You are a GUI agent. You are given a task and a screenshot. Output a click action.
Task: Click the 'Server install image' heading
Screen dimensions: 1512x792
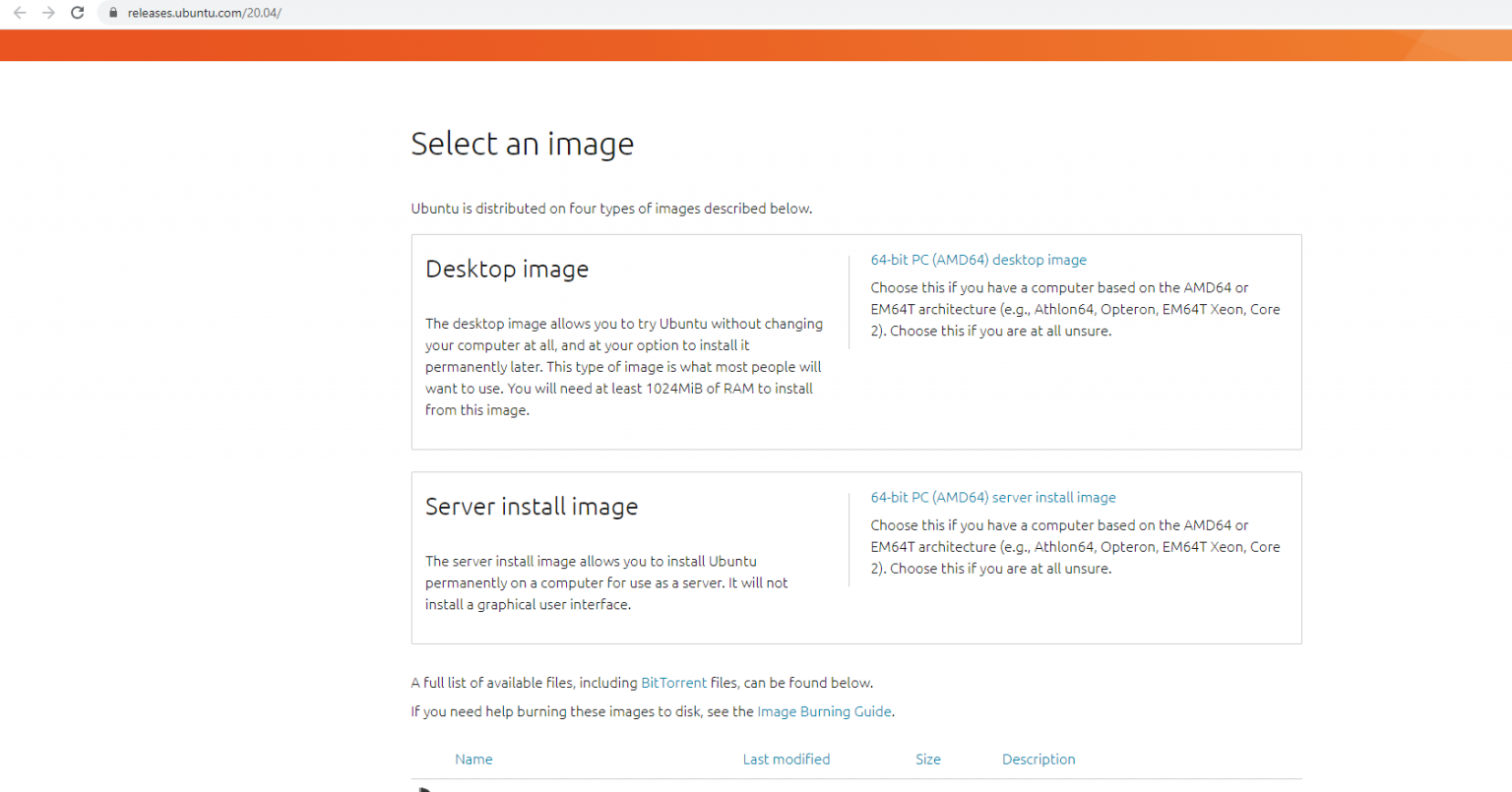[x=532, y=507]
